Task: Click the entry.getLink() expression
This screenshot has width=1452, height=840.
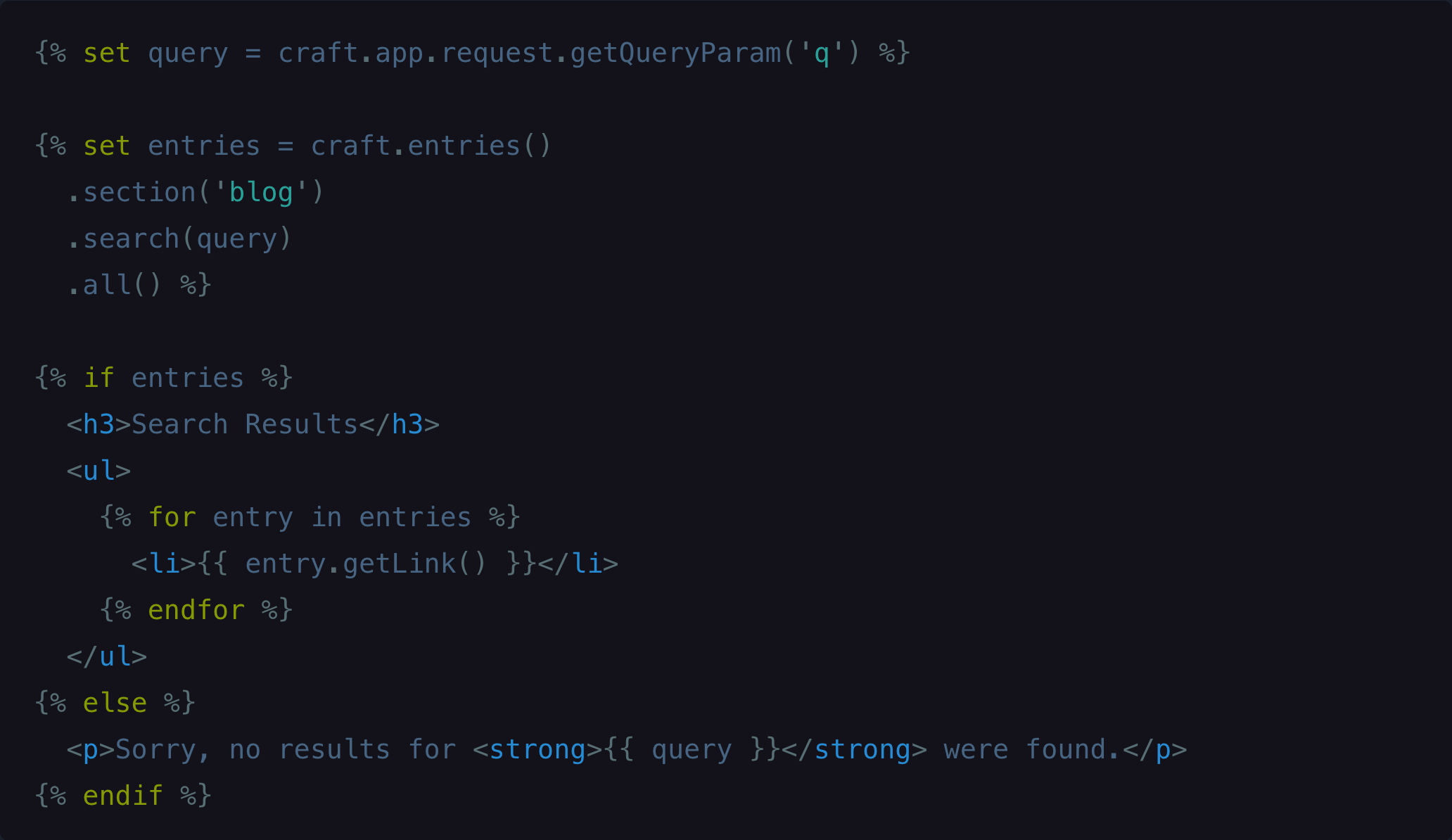Action: (x=366, y=564)
